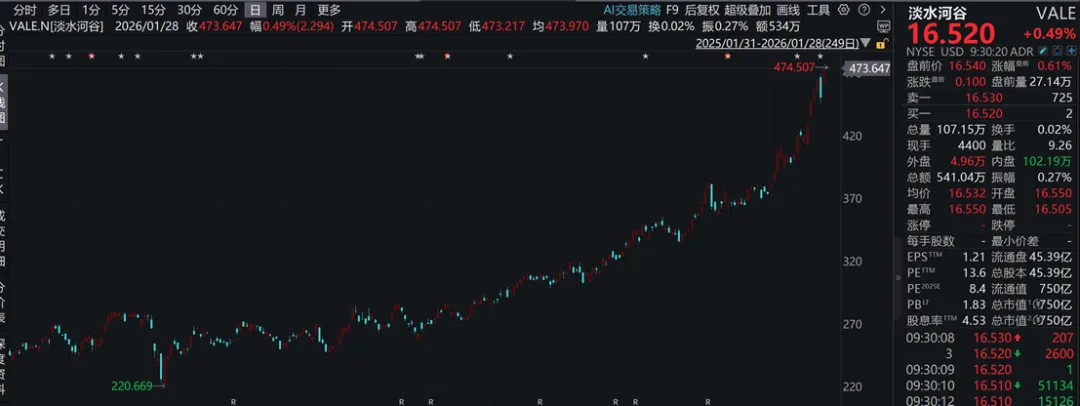The height and width of the screenshot is (406, 1080).
Task: Open the help question mark icon
Action: tap(864, 10)
